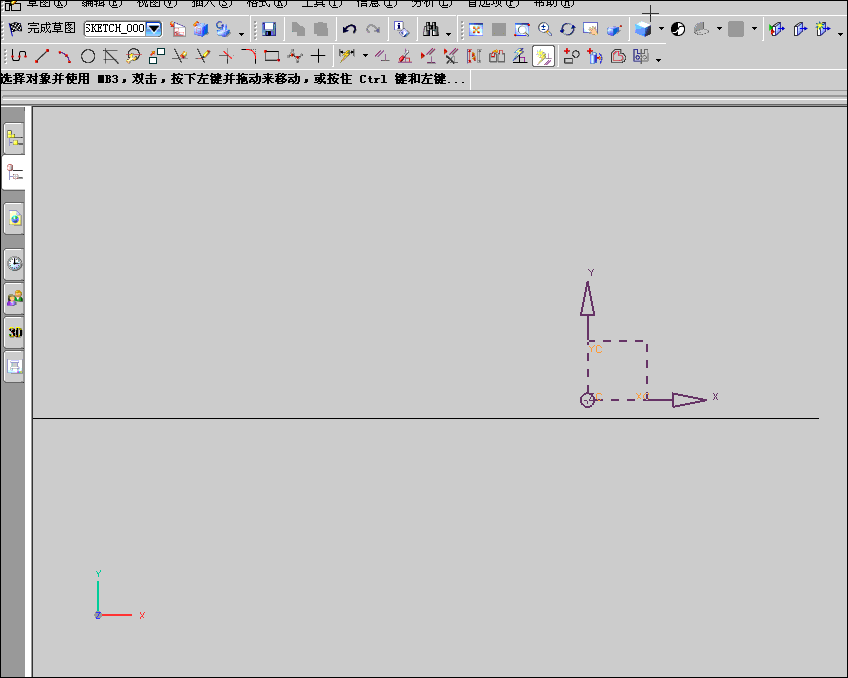Screen dimensions: 848x678
Task: Select the Inferred Dimensions tool
Action: 346,56
